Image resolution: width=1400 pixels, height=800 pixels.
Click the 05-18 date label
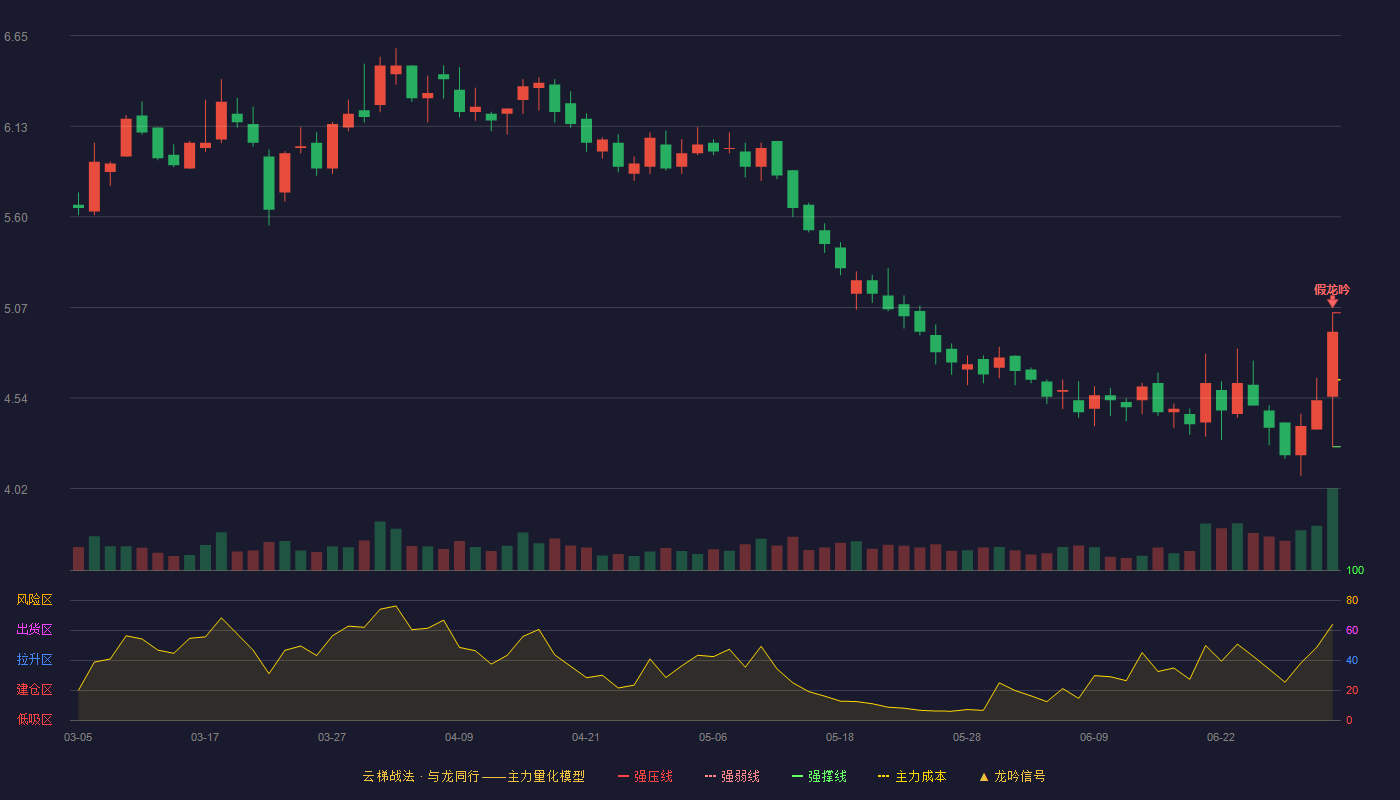(840, 737)
